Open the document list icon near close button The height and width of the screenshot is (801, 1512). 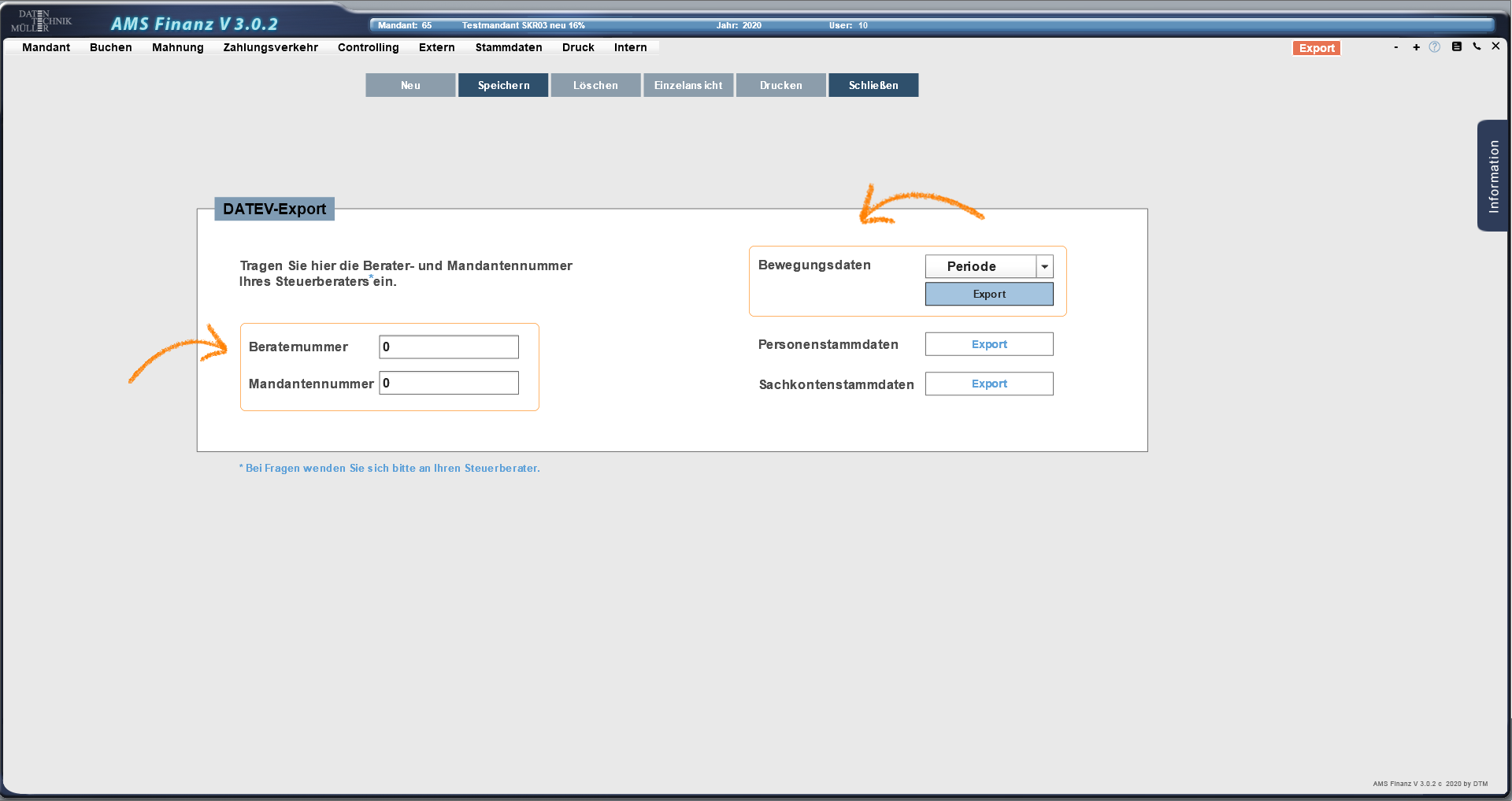pyautogui.click(x=1457, y=47)
